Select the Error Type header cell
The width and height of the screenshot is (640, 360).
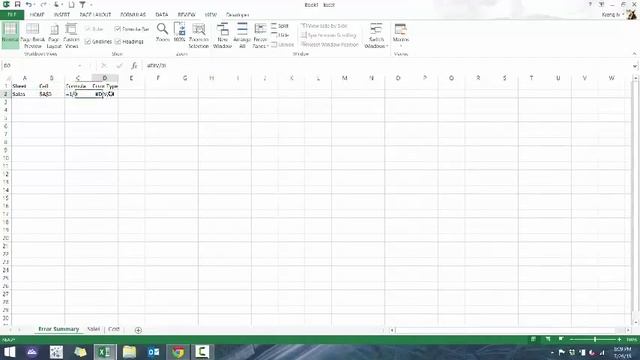(x=105, y=86)
